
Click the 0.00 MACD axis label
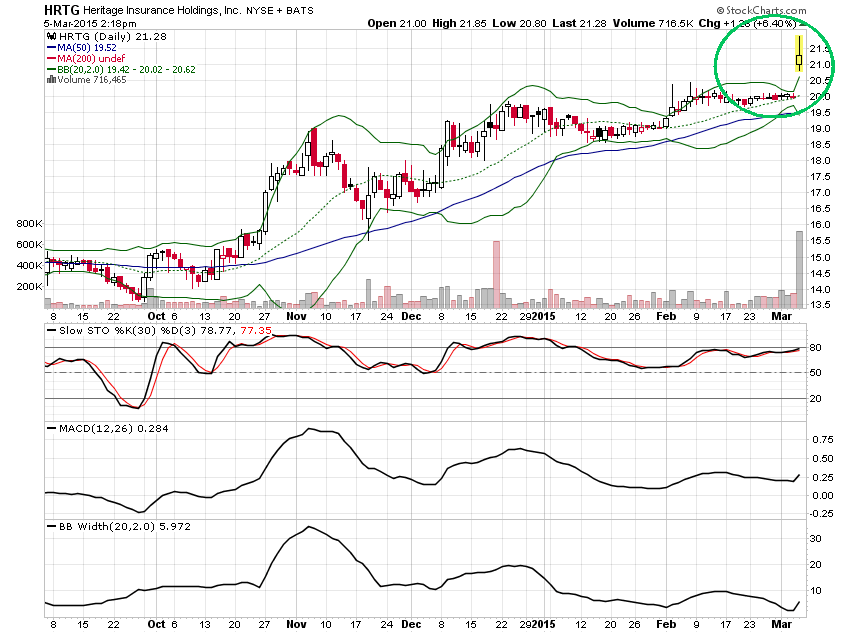coord(822,495)
